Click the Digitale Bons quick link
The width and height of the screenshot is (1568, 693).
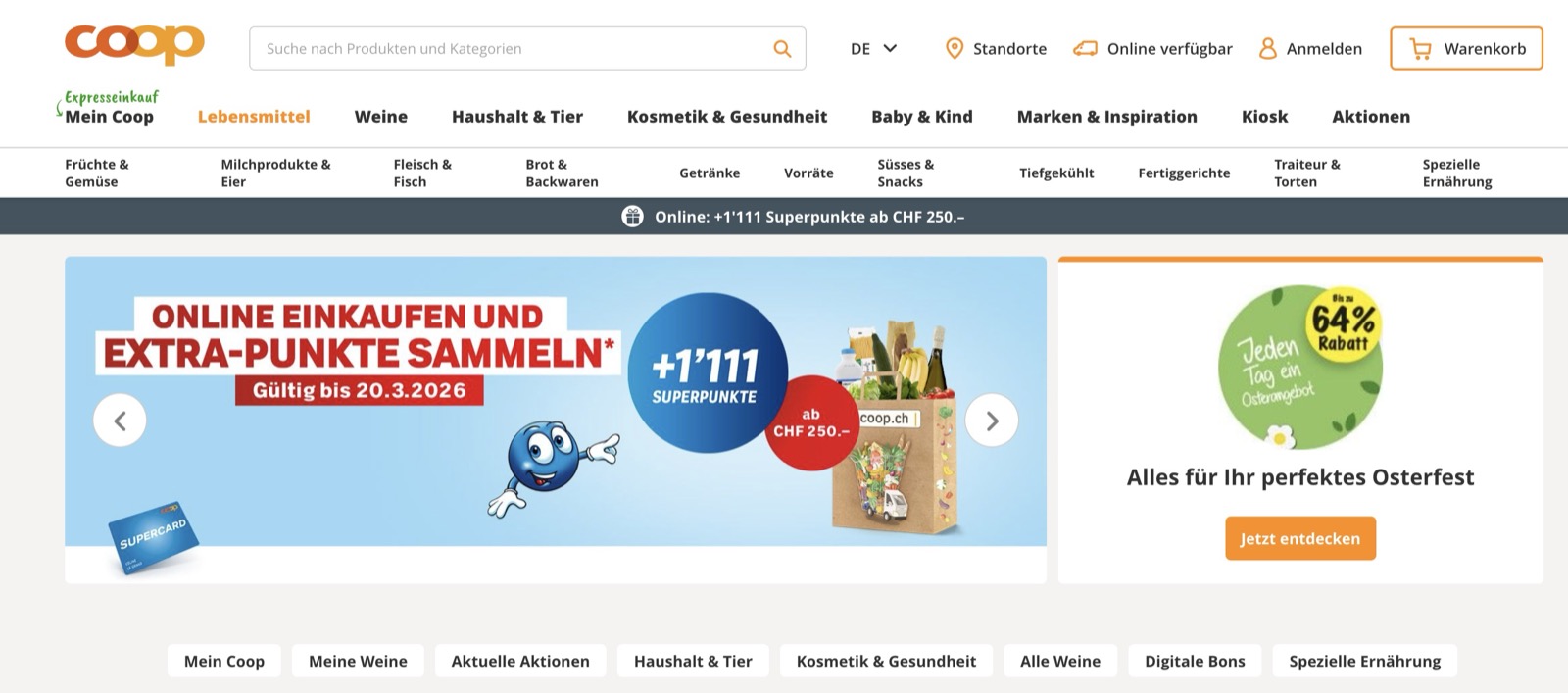(1195, 661)
